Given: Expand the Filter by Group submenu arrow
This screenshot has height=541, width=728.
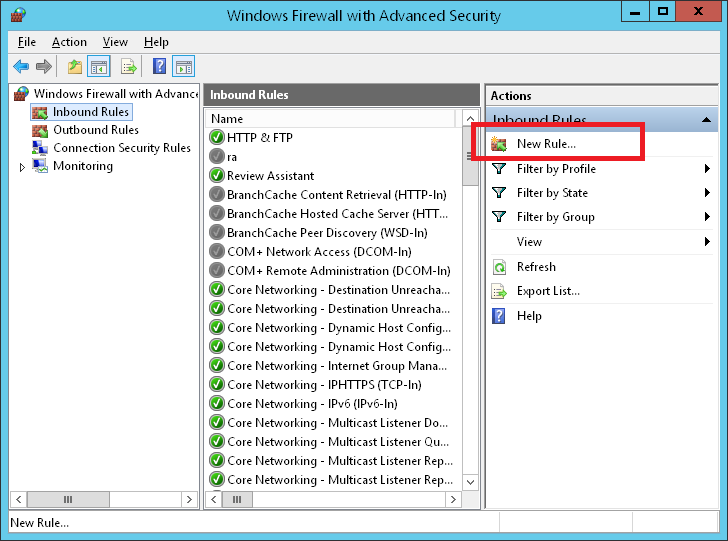Looking at the screenshot, I should coord(707,217).
